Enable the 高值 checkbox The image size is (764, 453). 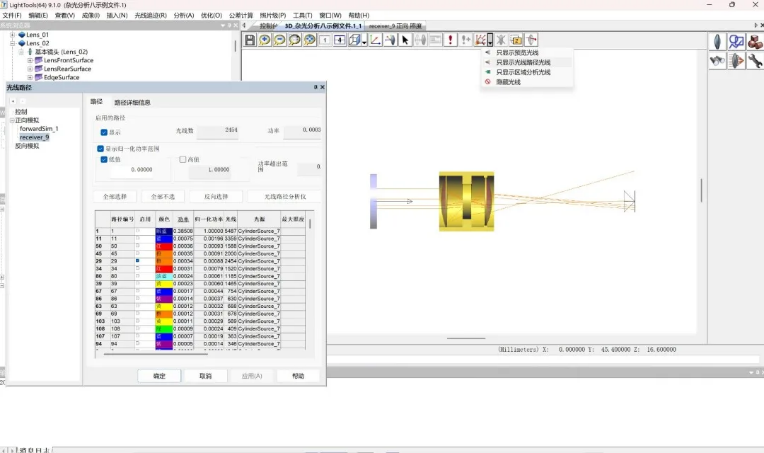tap(182, 159)
